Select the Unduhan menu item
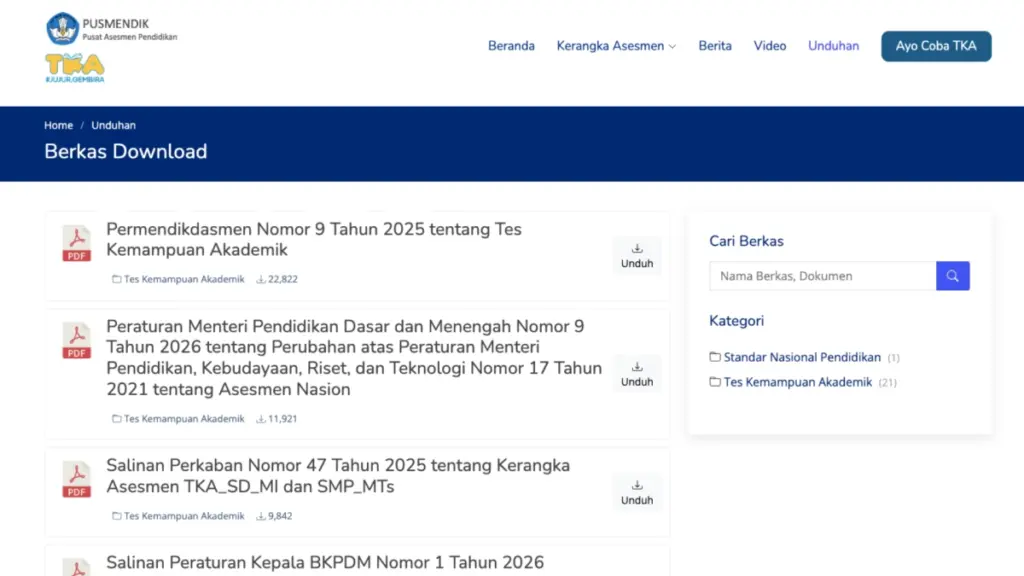 coord(833,46)
